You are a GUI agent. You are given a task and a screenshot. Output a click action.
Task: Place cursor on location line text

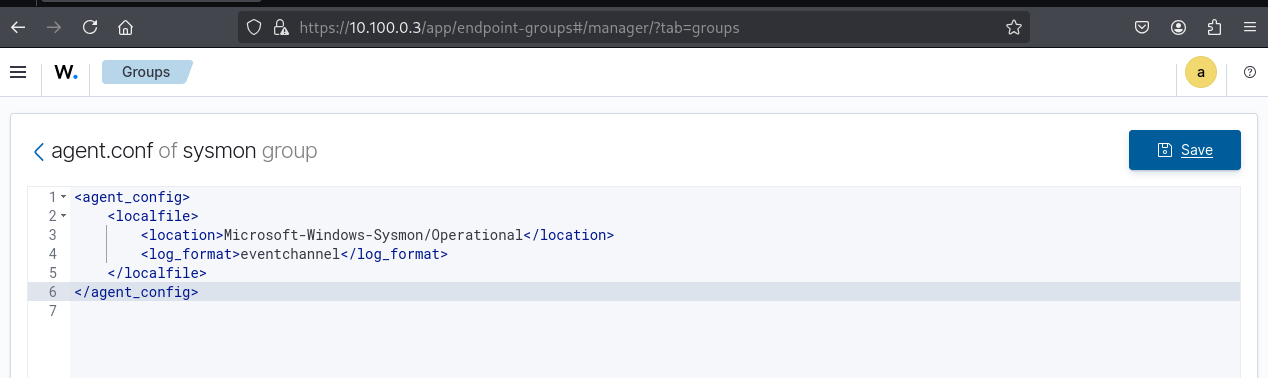click(x=377, y=235)
